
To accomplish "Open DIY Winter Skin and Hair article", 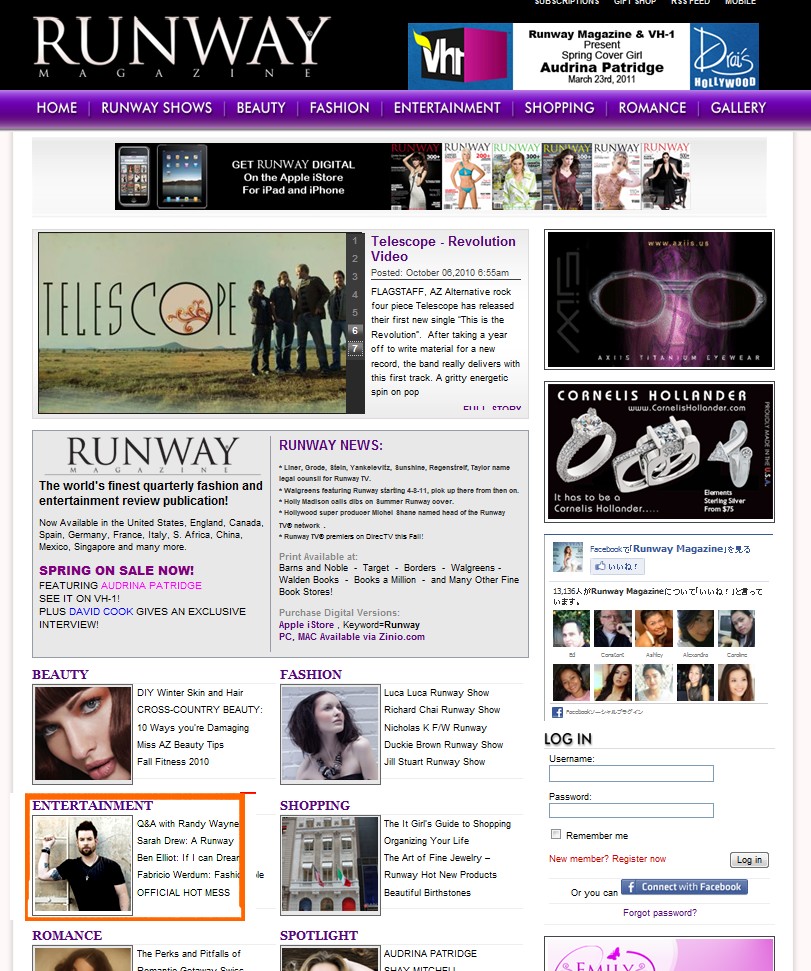I will coord(190,692).
